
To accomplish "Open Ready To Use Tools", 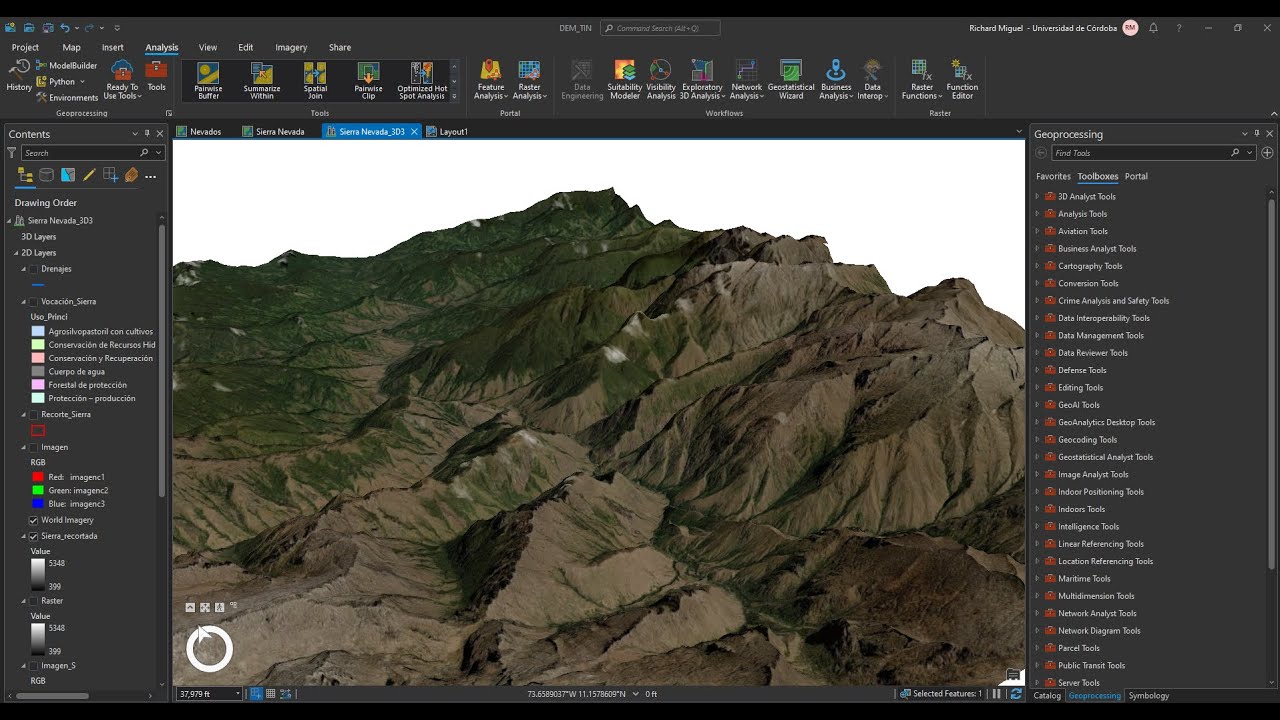I will tap(122, 79).
